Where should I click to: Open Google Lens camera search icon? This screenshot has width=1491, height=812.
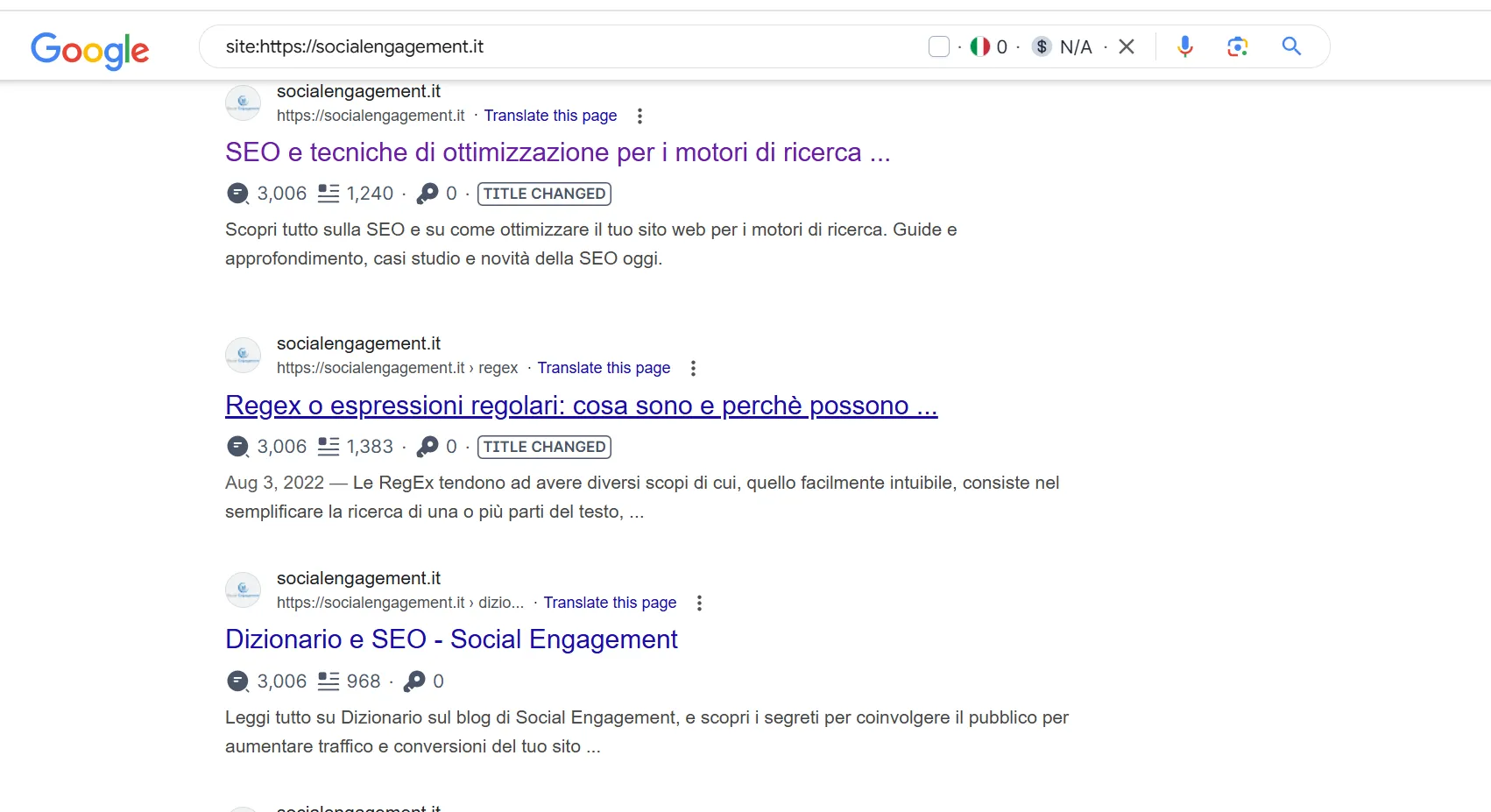[x=1238, y=46]
